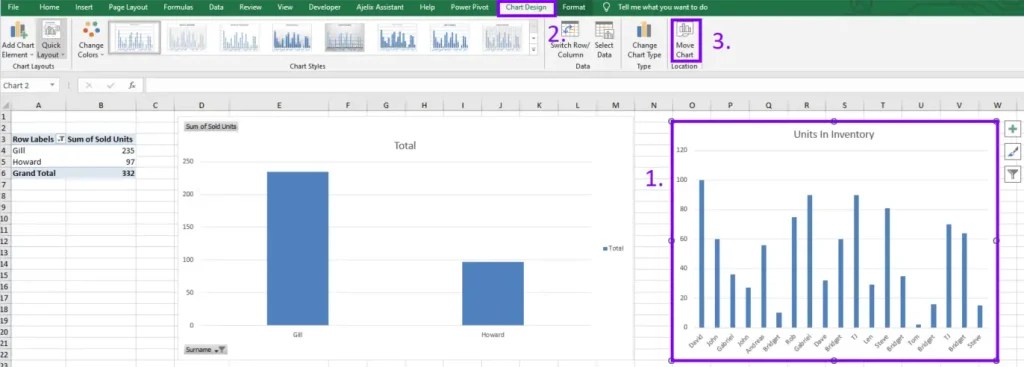
Task: Select the highlighted first chart style thumbnail
Action: point(134,37)
